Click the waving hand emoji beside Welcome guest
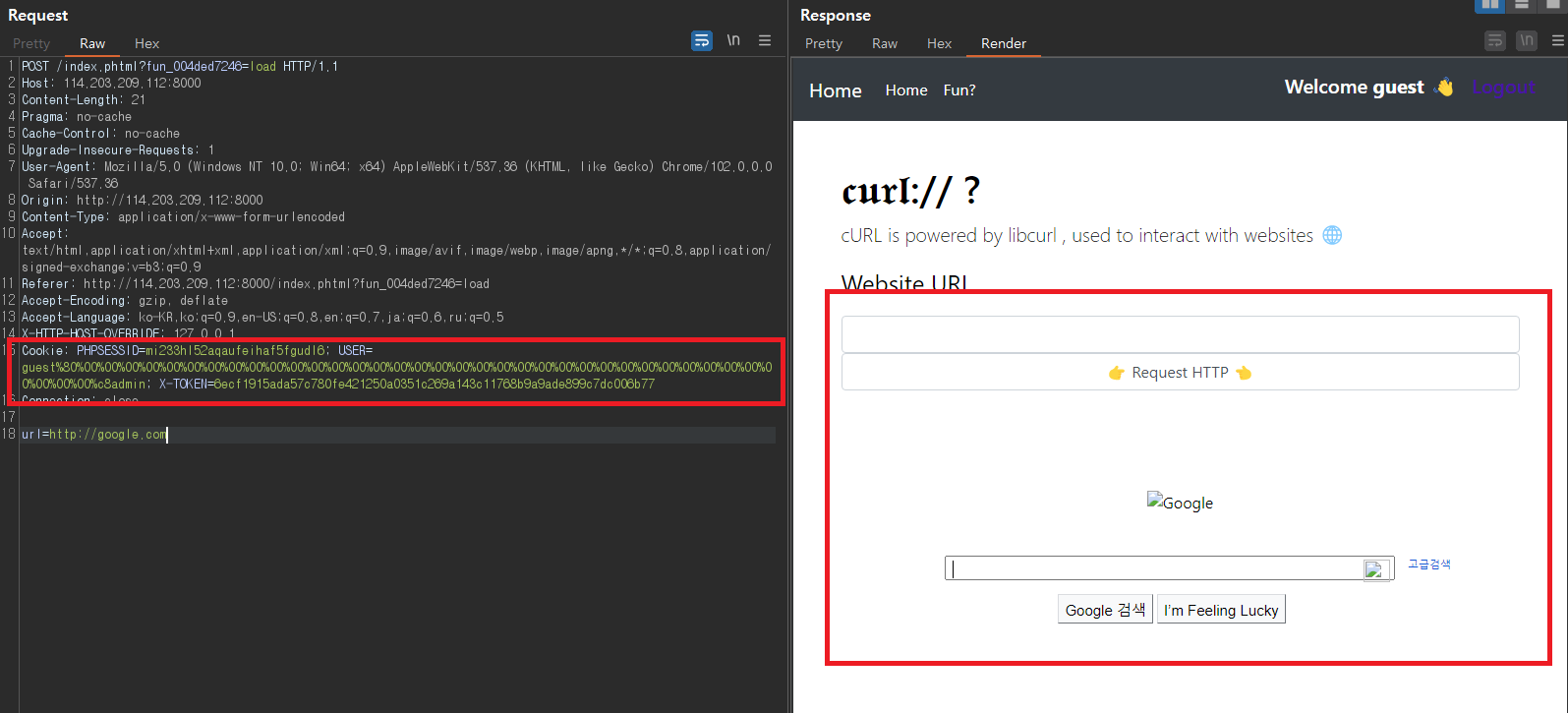Image resolution: width=1568 pixels, height=713 pixels. [x=1444, y=88]
